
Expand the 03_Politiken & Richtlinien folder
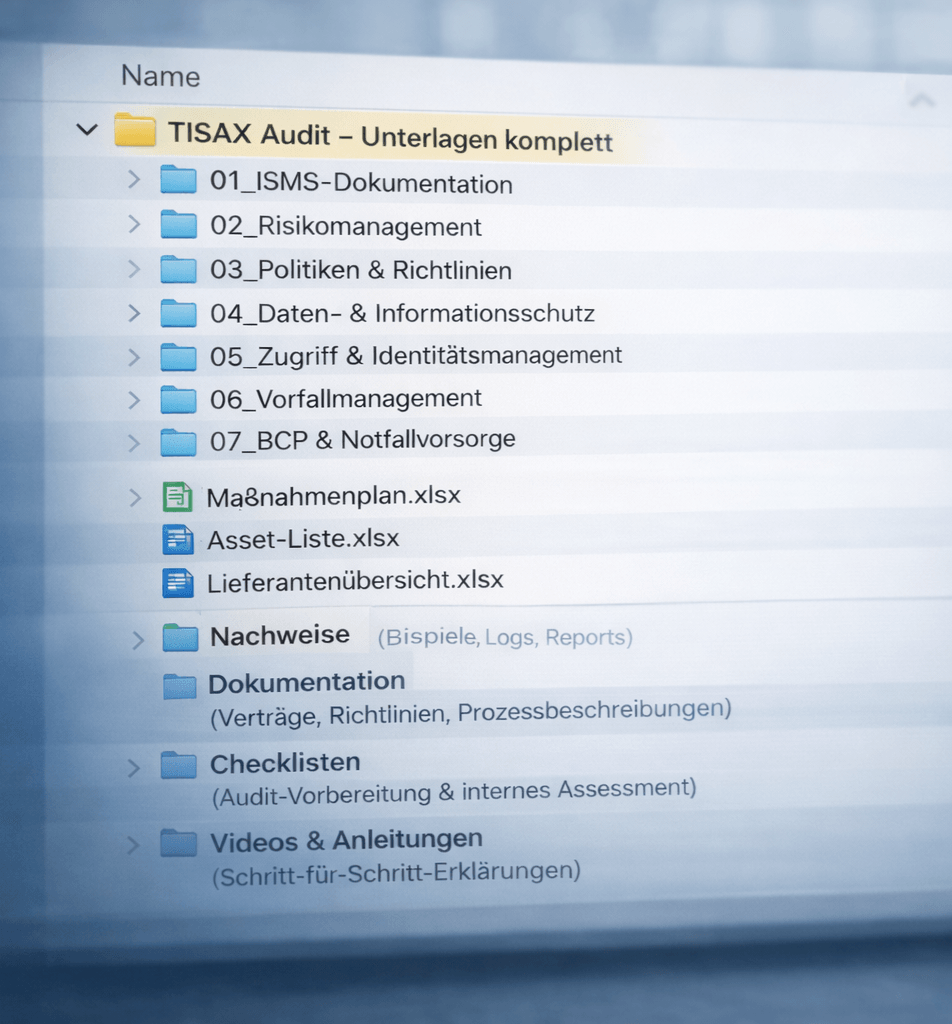[x=134, y=268]
